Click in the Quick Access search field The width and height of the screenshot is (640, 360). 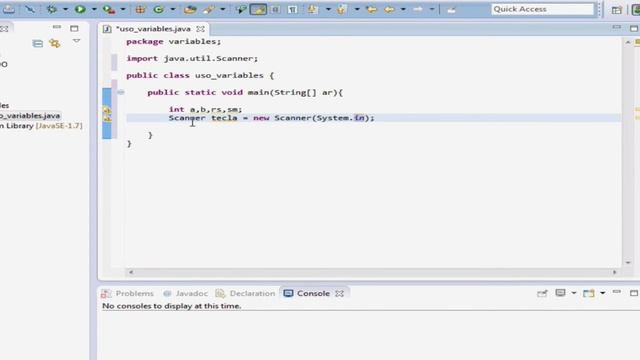[542, 9]
